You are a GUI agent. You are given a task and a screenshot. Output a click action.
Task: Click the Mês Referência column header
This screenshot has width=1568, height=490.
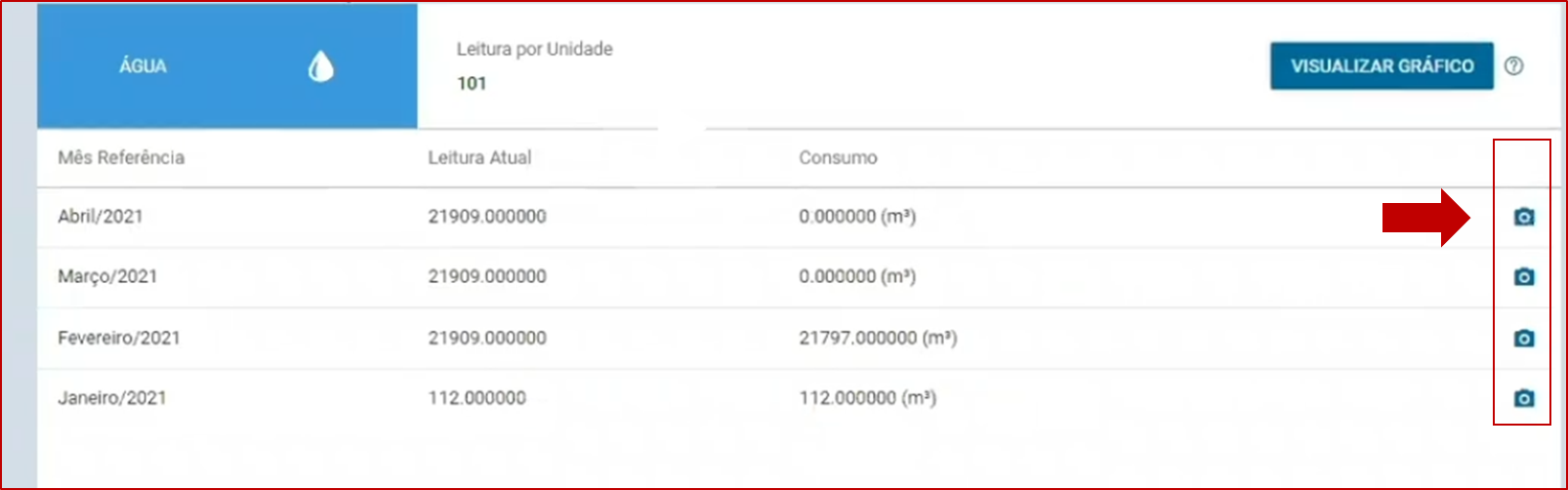121,157
